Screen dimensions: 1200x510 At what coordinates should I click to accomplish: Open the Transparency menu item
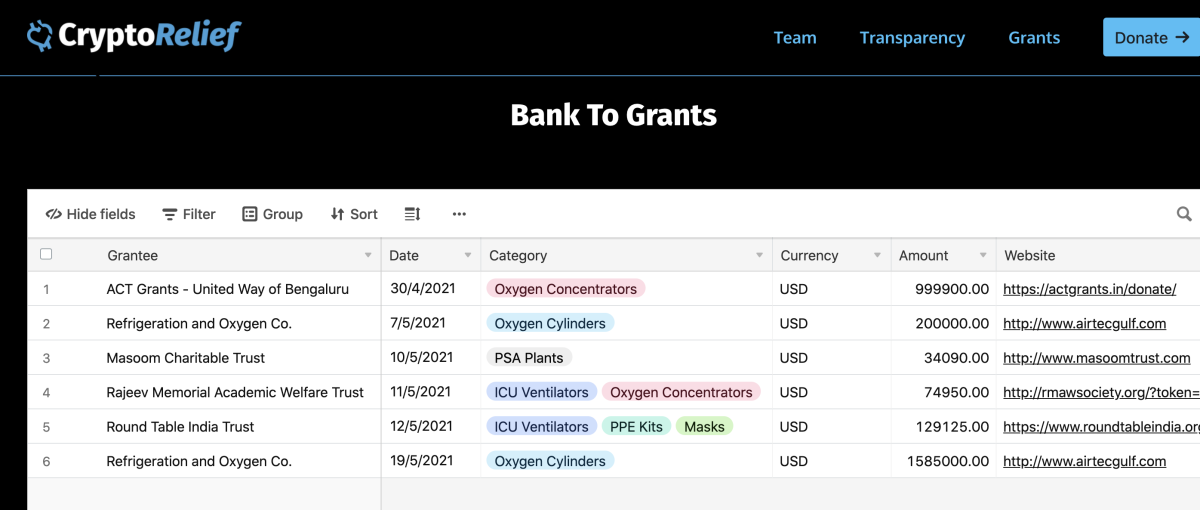[912, 38]
